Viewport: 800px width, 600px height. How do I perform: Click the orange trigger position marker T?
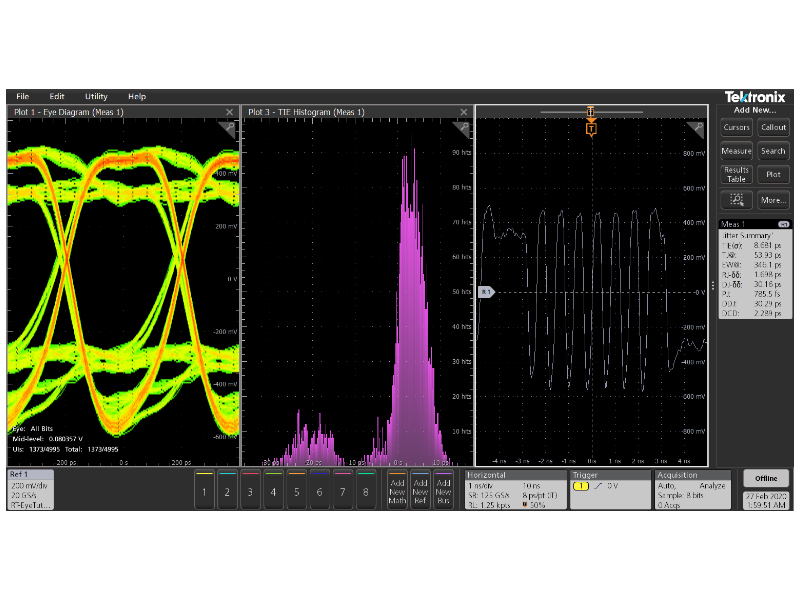coord(591,129)
